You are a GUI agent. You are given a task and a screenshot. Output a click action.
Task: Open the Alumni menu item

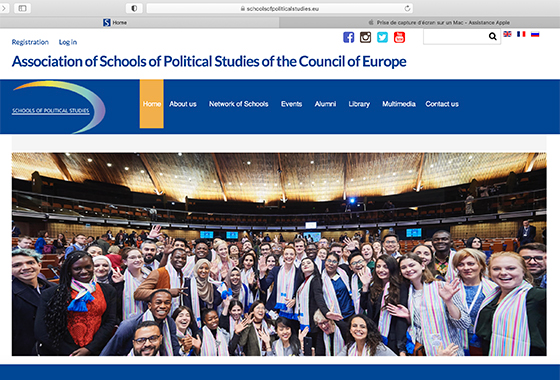pos(325,104)
